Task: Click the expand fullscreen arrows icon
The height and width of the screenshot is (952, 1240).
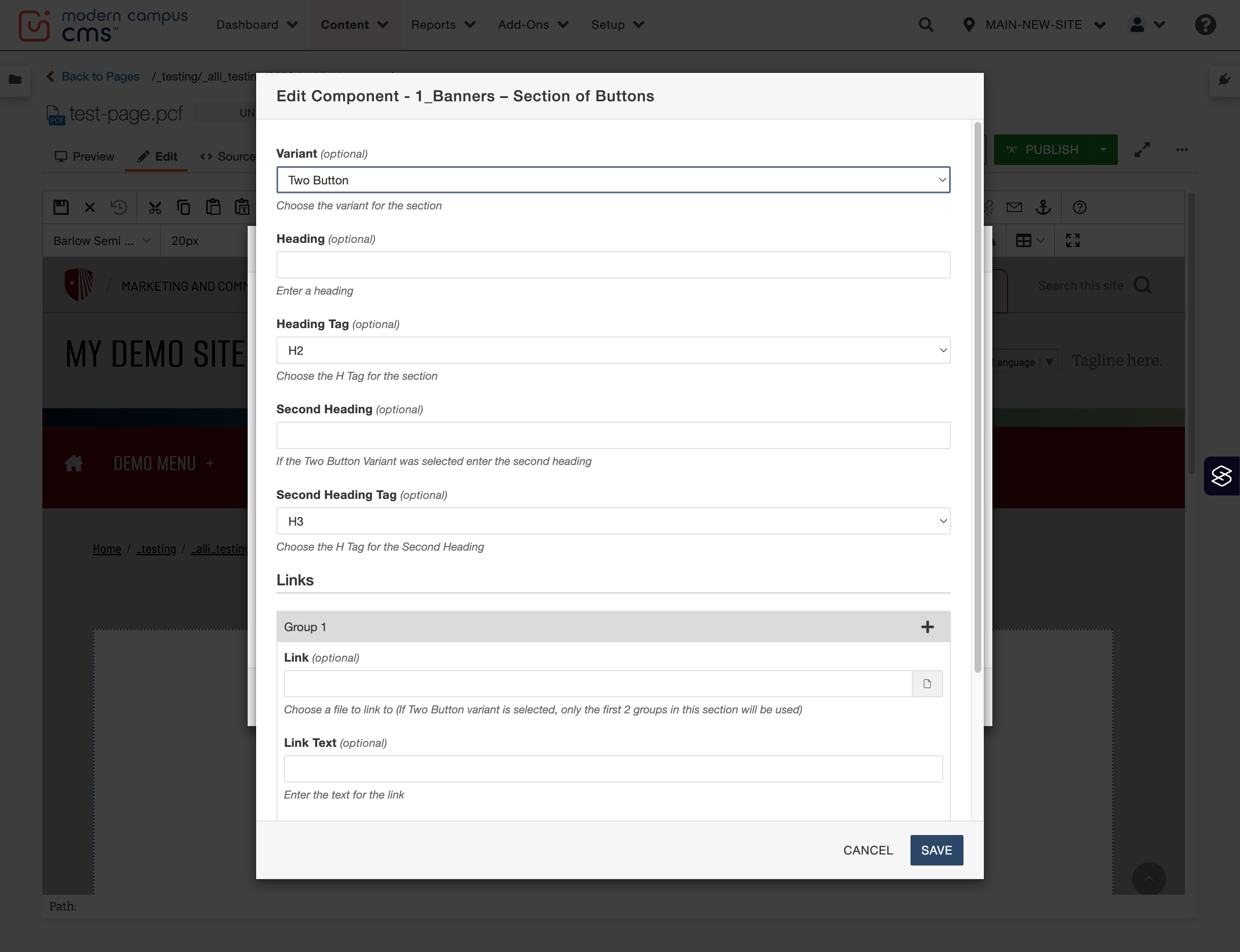Action: 1142,150
